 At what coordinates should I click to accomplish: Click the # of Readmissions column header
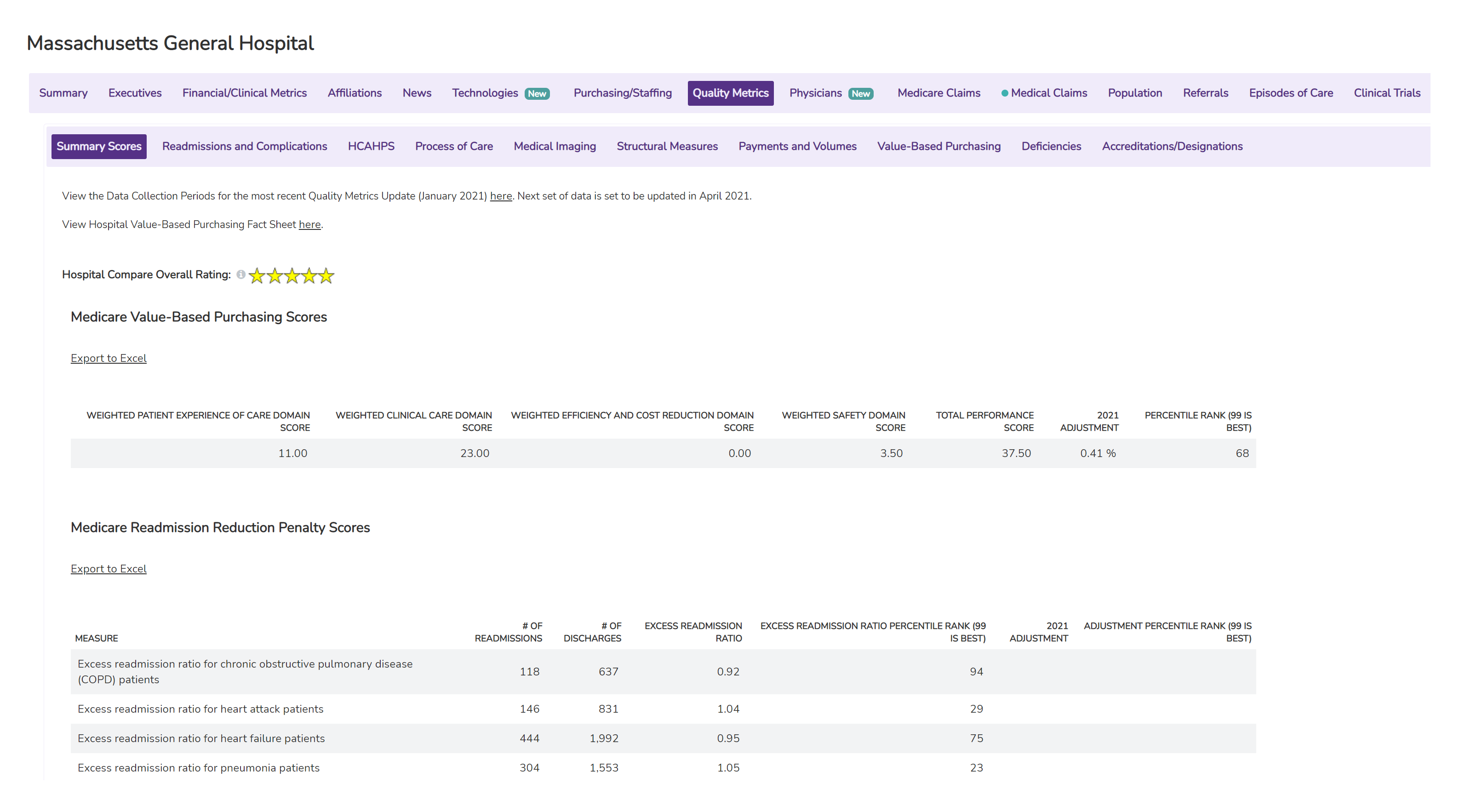coord(509,632)
